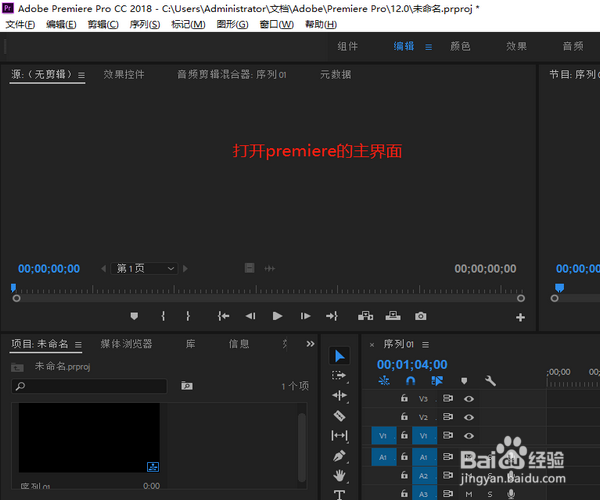Mute track A3 with M button

tap(469, 494)
